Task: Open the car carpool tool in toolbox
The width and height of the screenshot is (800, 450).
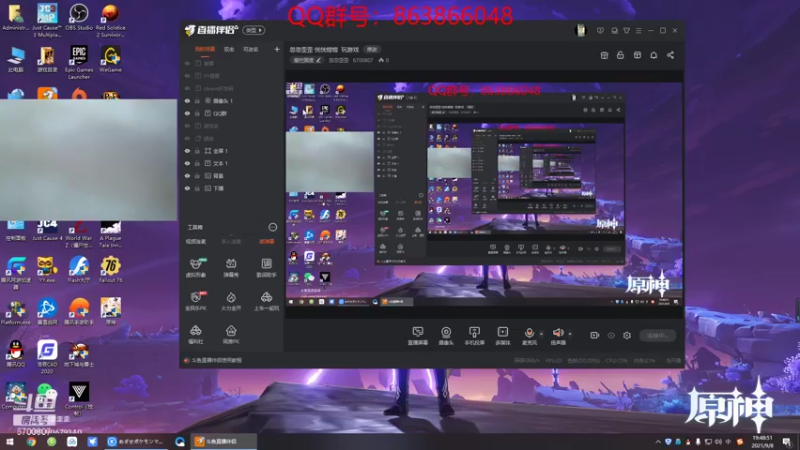Action: [266, 301]
